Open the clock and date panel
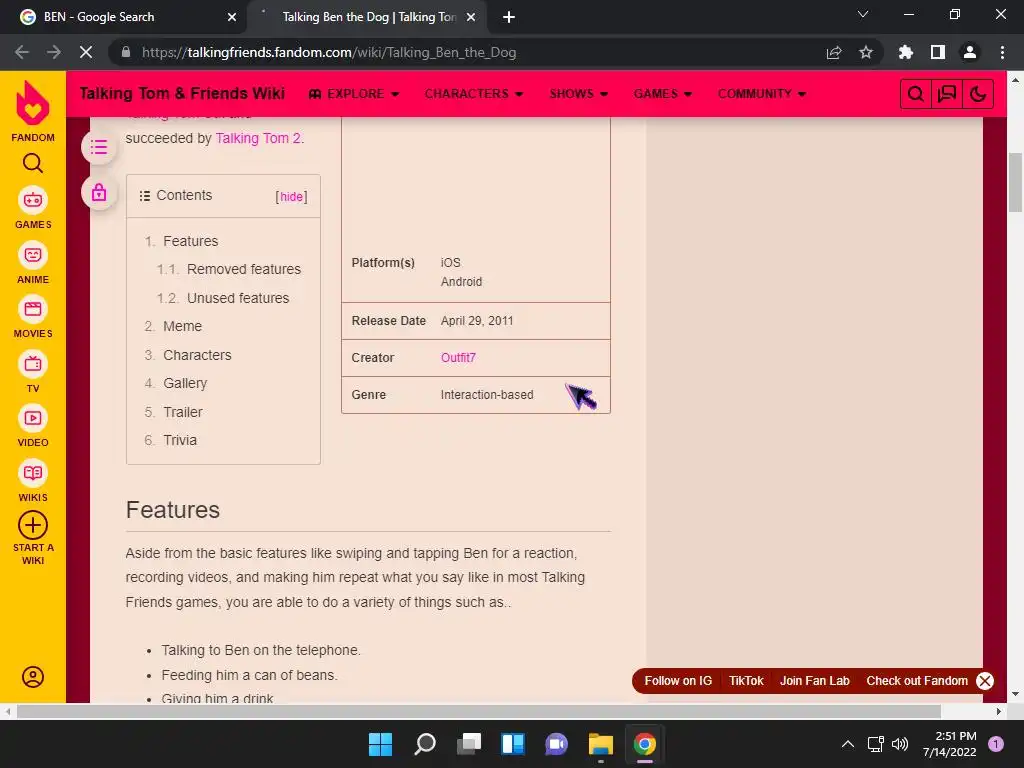The width and height of the screenshot is (1024, 768). [949, 744]
